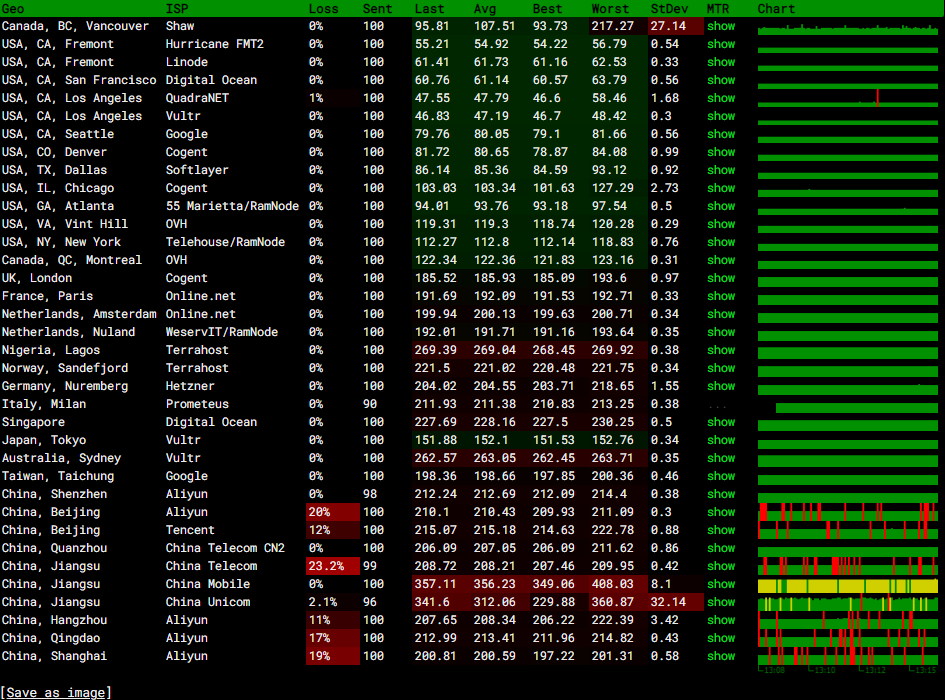The width and height of the screenshot is (945, 700).
Task: Open show link for Chicago Cogent
Action: pyautogui.click(x=721, y=188)
